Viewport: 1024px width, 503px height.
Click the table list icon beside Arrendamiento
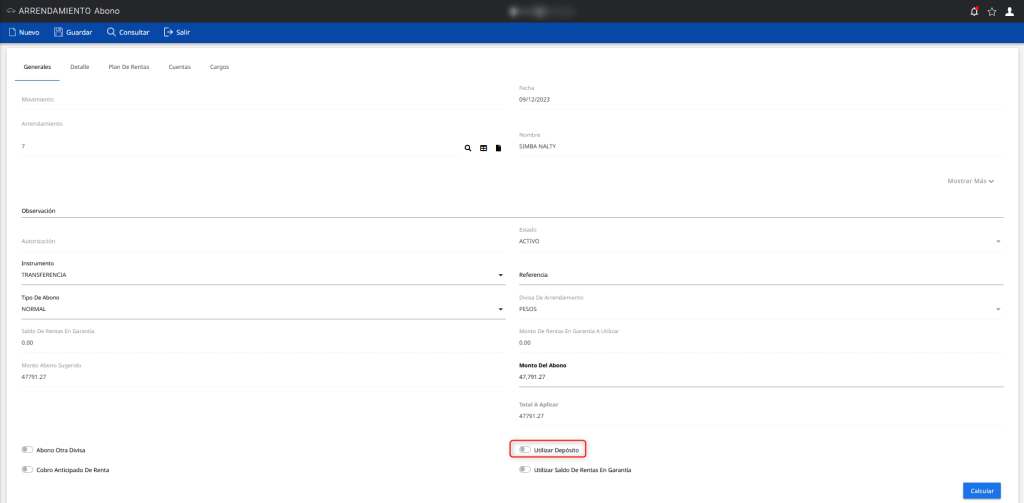(483, 147)
